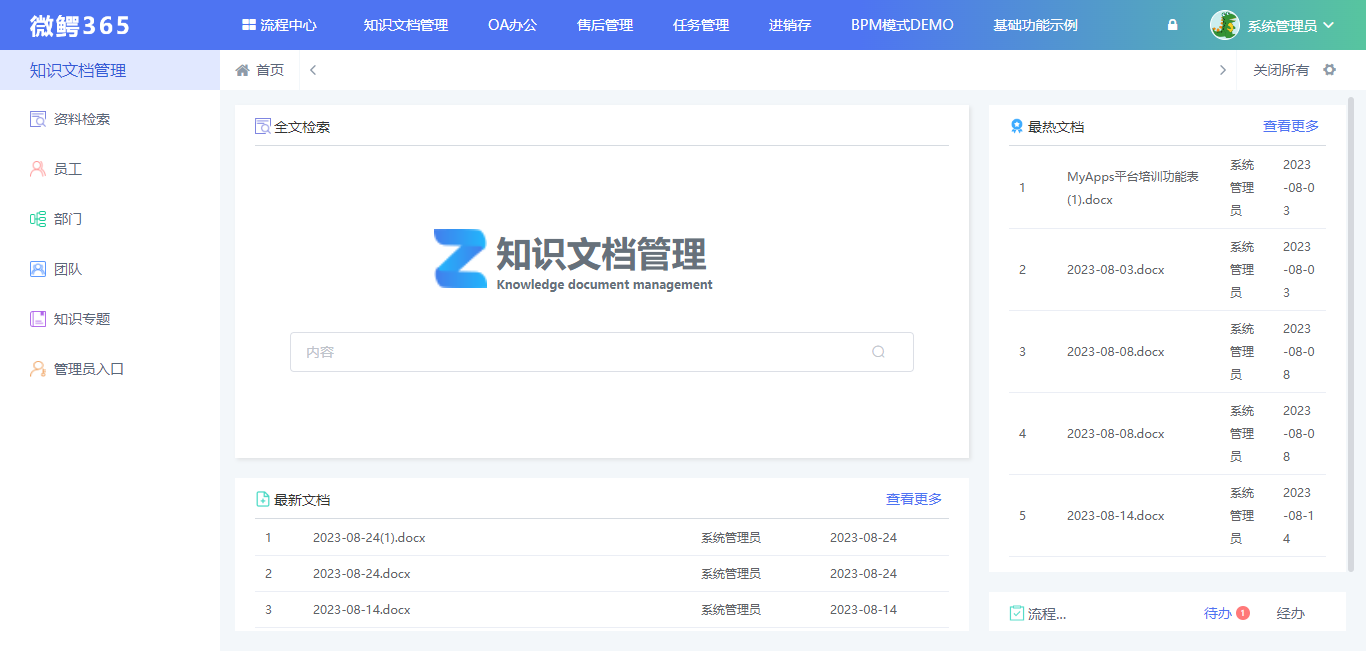Image resolution: width=1366 pixels, height=651 pixels.
Task: Click 系统管理员 in 2023-08-14.docx 最新文档 row
Action: click(x=731, y=610)
